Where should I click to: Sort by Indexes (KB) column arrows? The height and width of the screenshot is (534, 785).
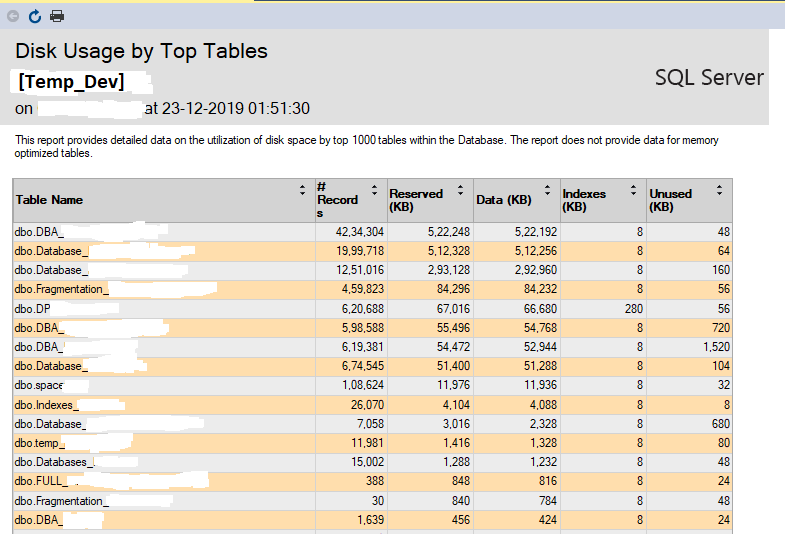[633, 190]
